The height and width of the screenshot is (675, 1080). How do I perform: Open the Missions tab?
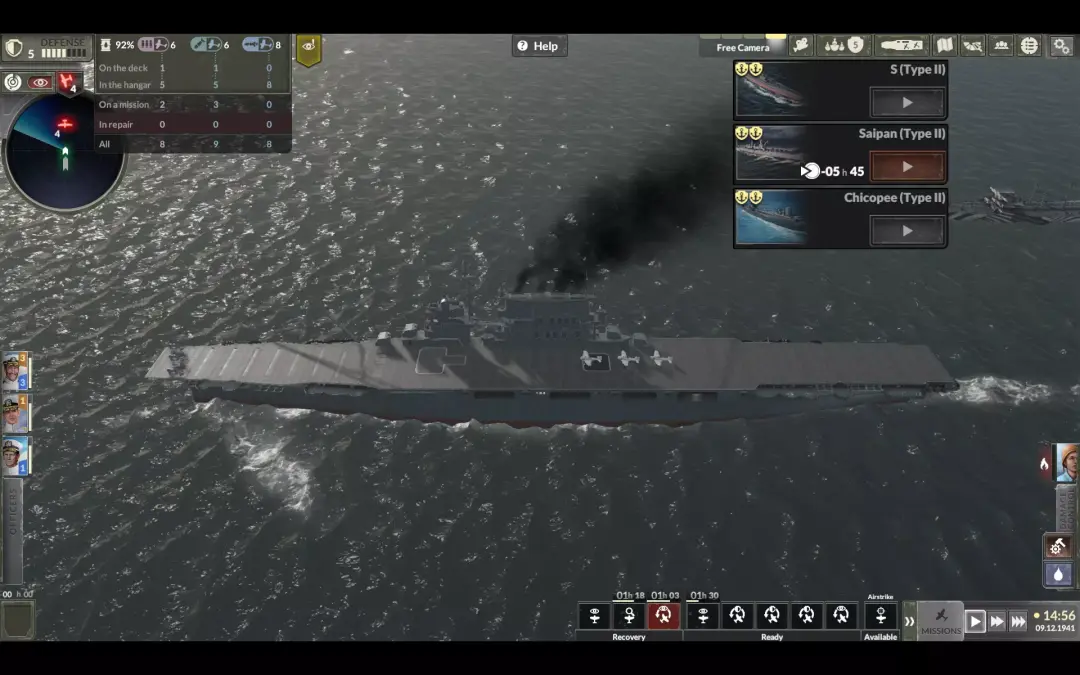[940, 621]
